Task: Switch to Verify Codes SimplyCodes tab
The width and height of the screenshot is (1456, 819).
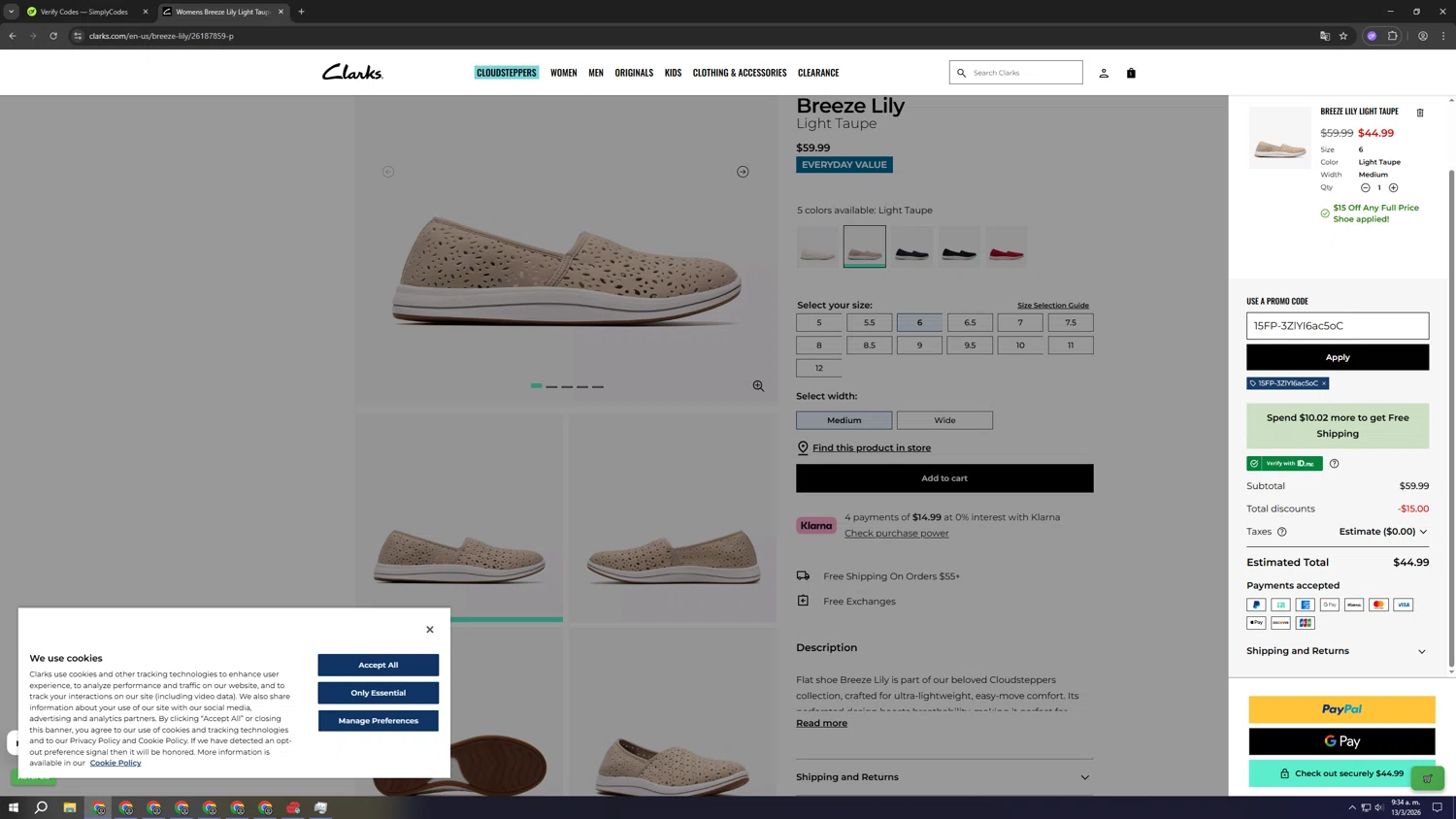Action: tap(84, 12)
